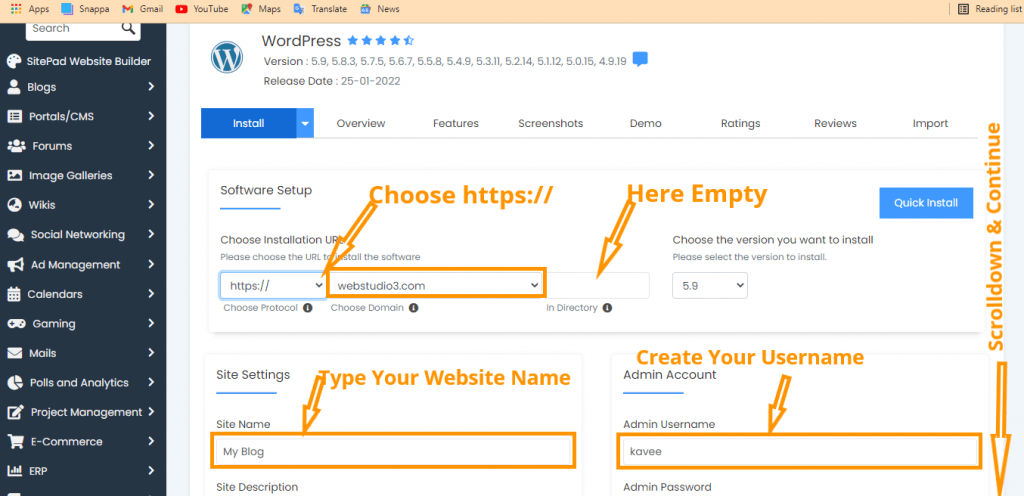1024x496 pixels.
Task: Expand the Blogs category chevron
Action: (x=151, y=87)
